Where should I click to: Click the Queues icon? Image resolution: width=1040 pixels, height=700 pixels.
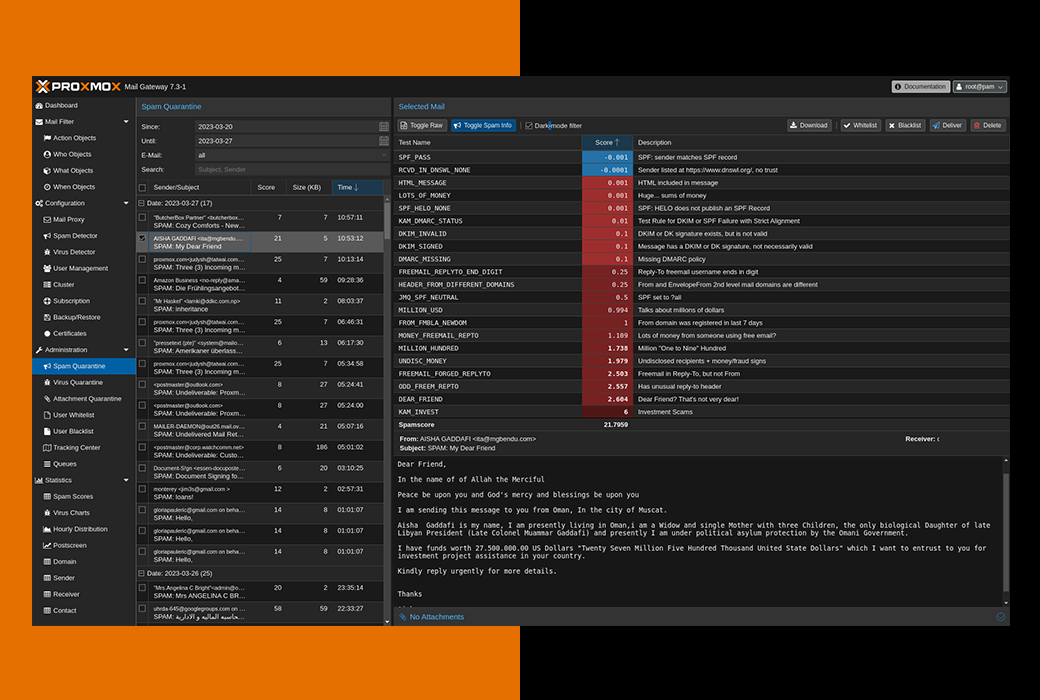coord(47,464)
